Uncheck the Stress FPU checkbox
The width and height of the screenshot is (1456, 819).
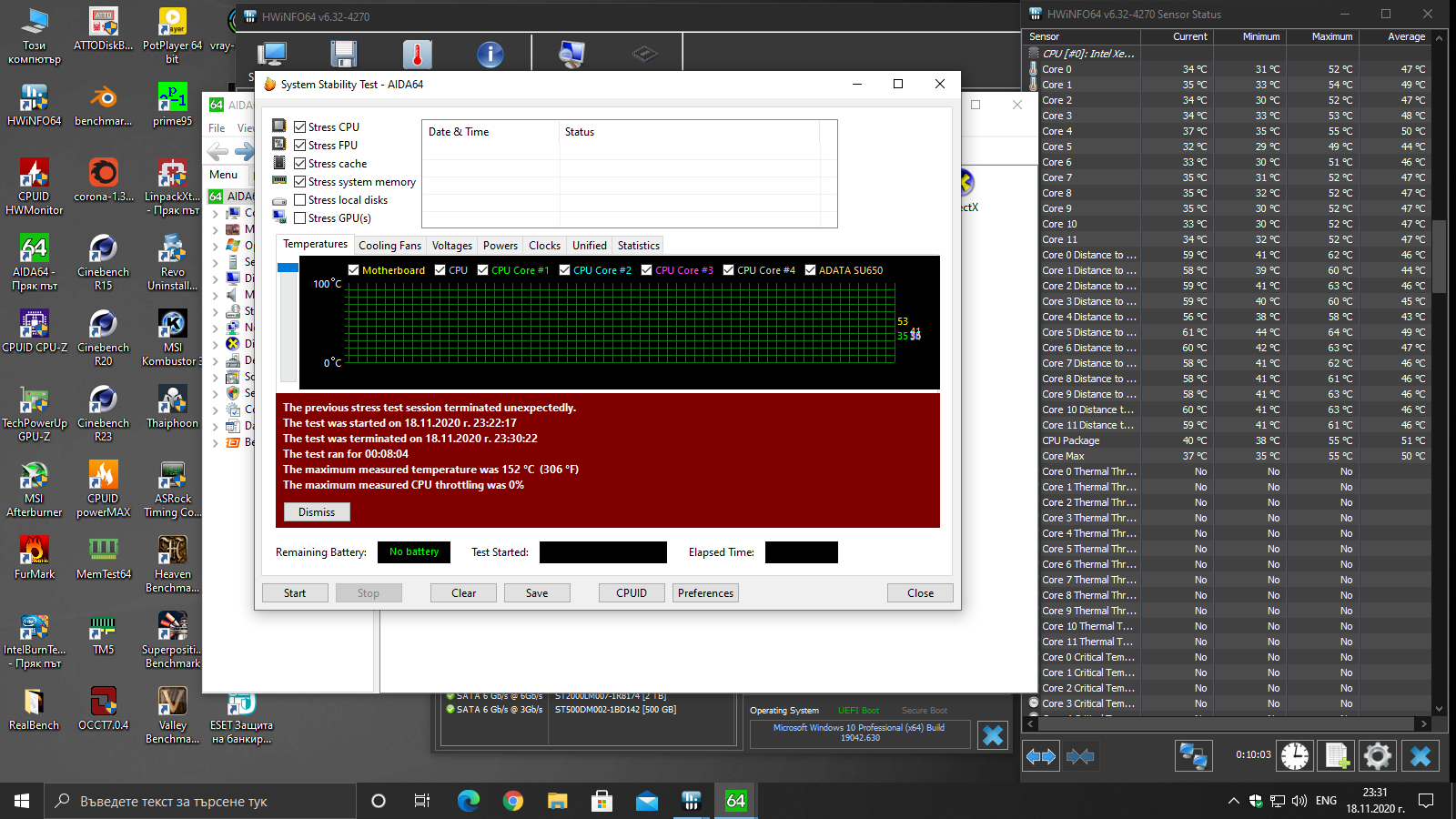pos(299,145)
